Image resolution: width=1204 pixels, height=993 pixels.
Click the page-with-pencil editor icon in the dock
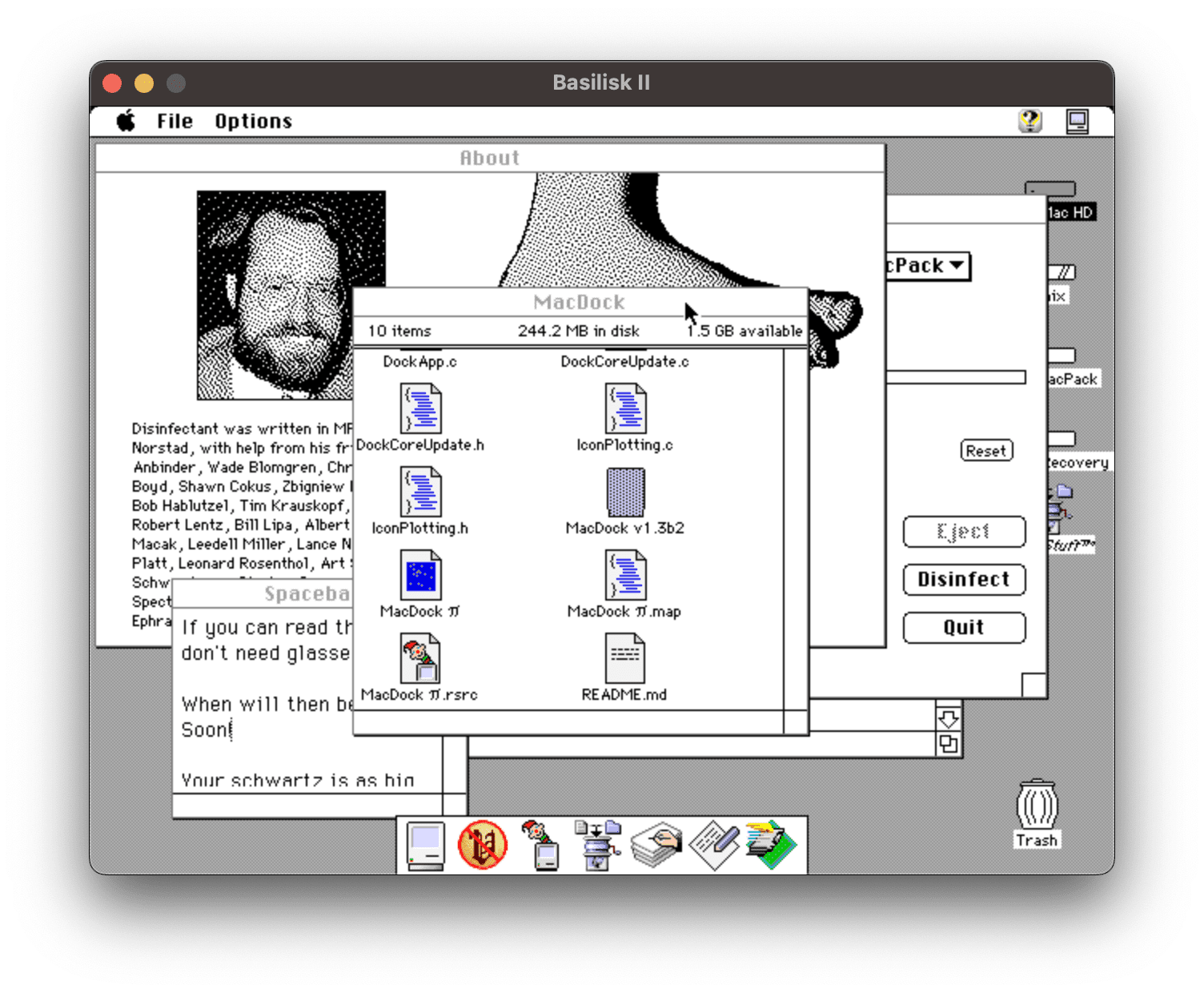tap(714, 846)
